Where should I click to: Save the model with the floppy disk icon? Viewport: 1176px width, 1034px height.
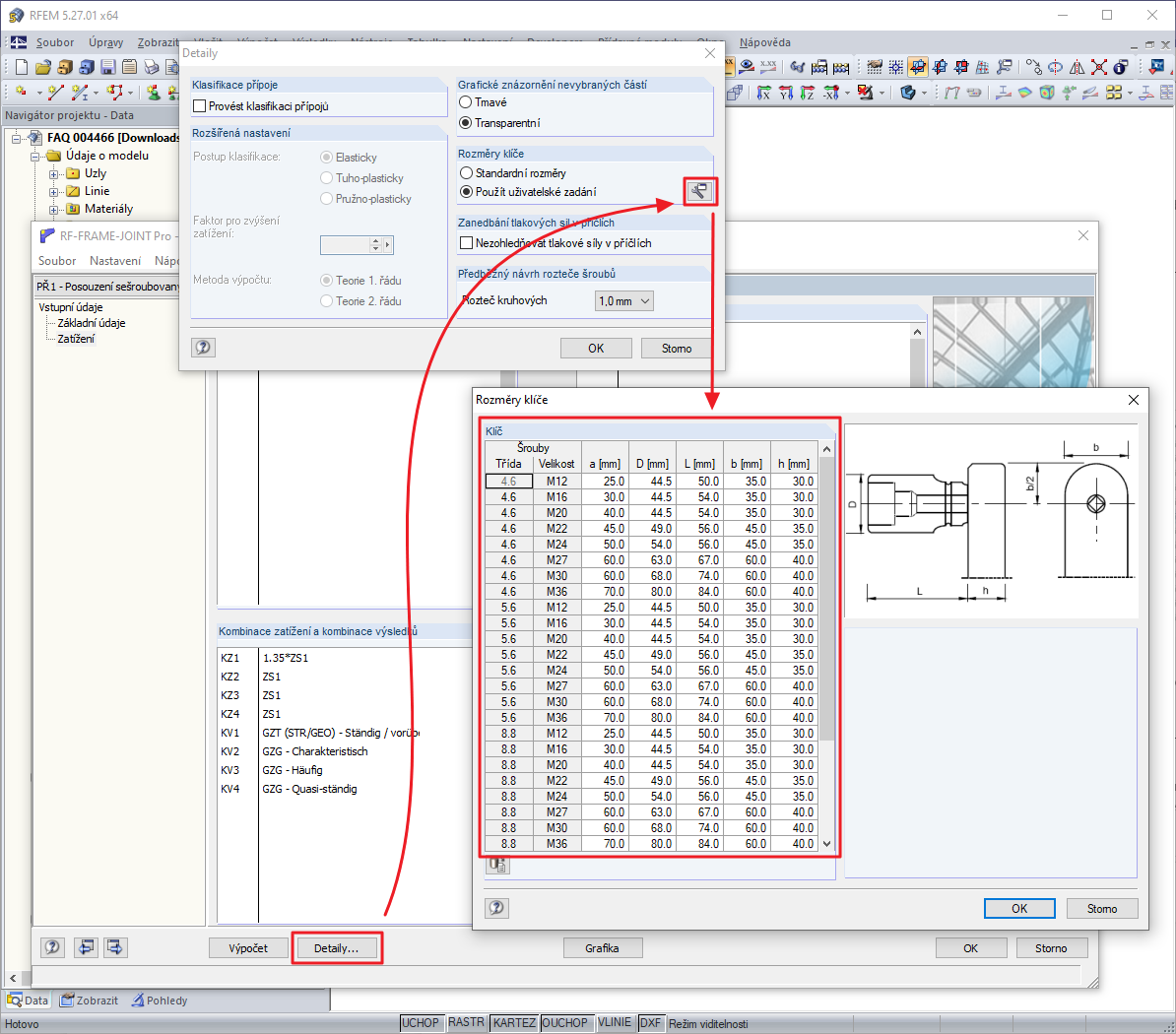coord(108,68)
